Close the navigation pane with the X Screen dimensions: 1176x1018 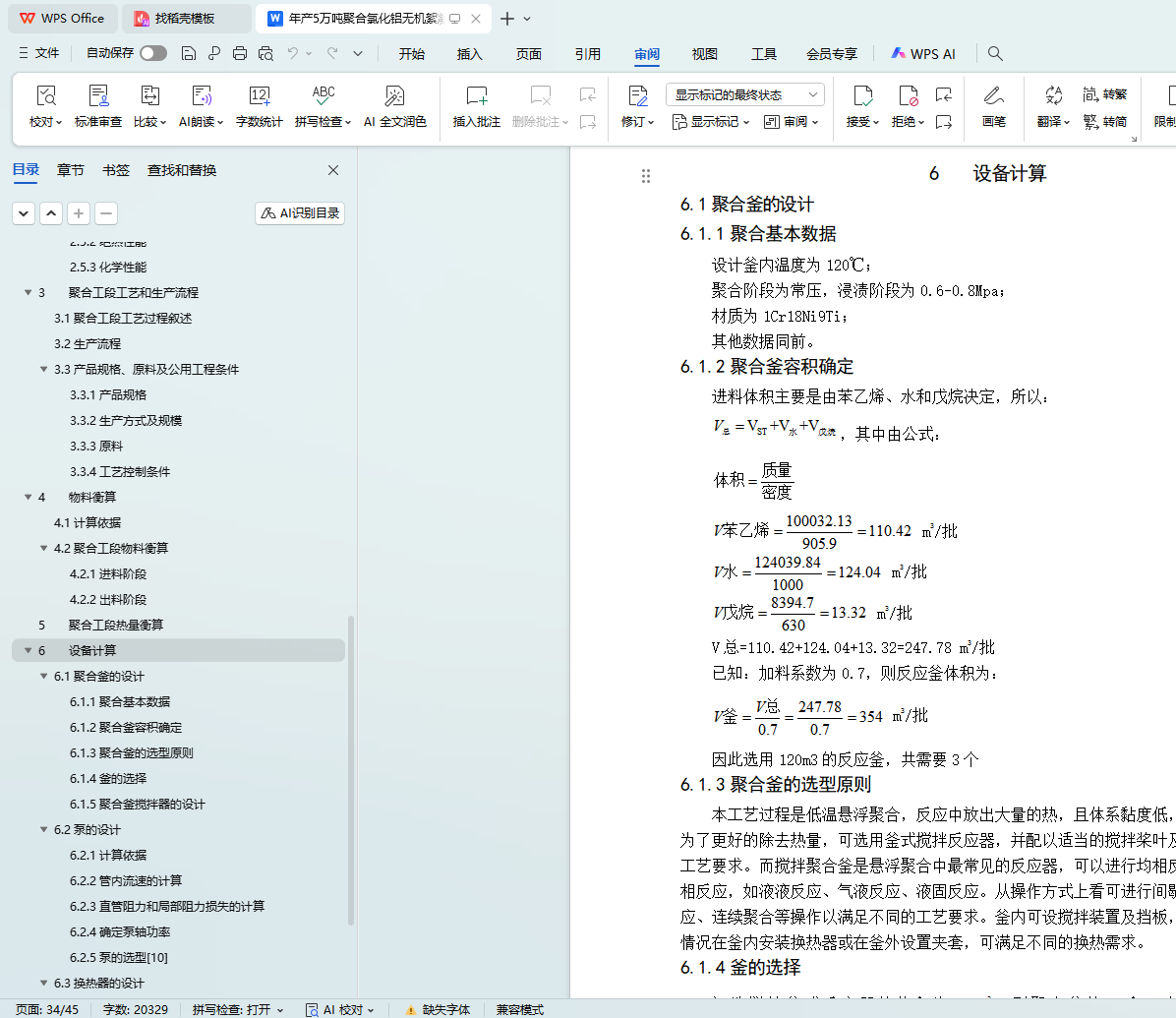[333, 170]
